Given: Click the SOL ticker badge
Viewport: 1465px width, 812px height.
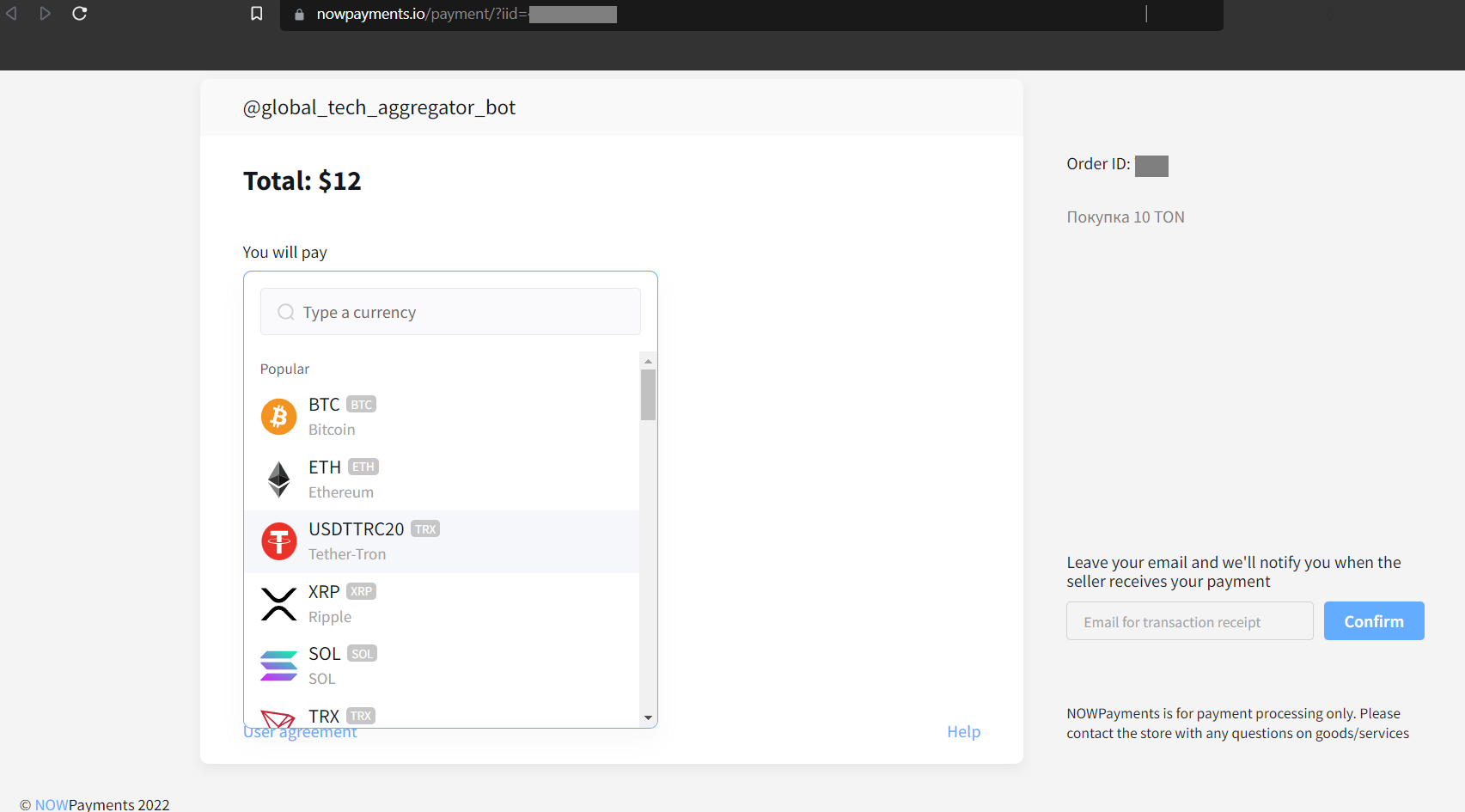Looking at the screenshot, I should coord(362,654).
